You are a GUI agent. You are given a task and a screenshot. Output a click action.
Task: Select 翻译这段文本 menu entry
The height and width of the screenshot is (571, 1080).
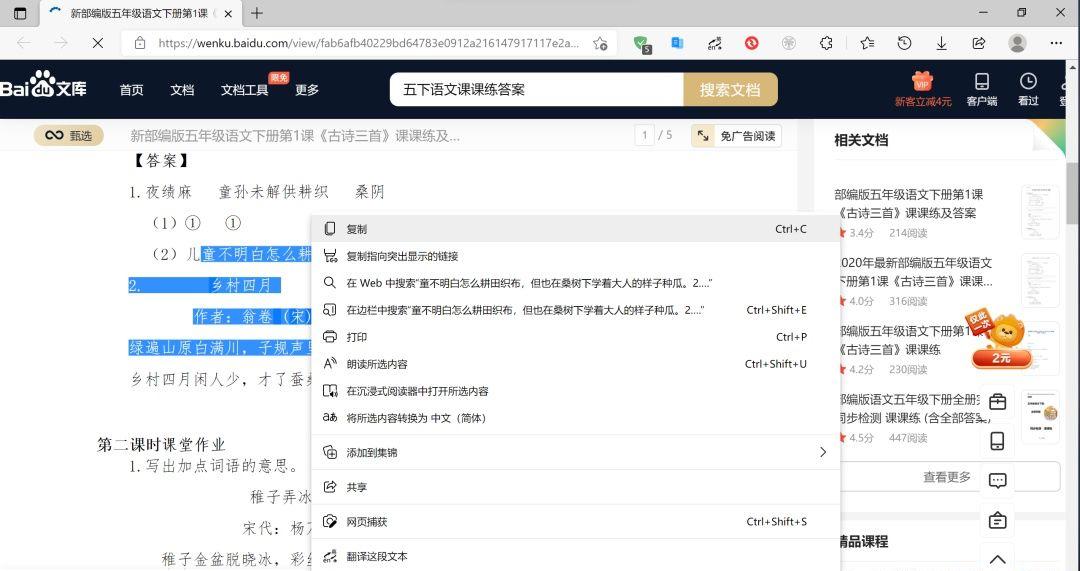pos(576,556)
